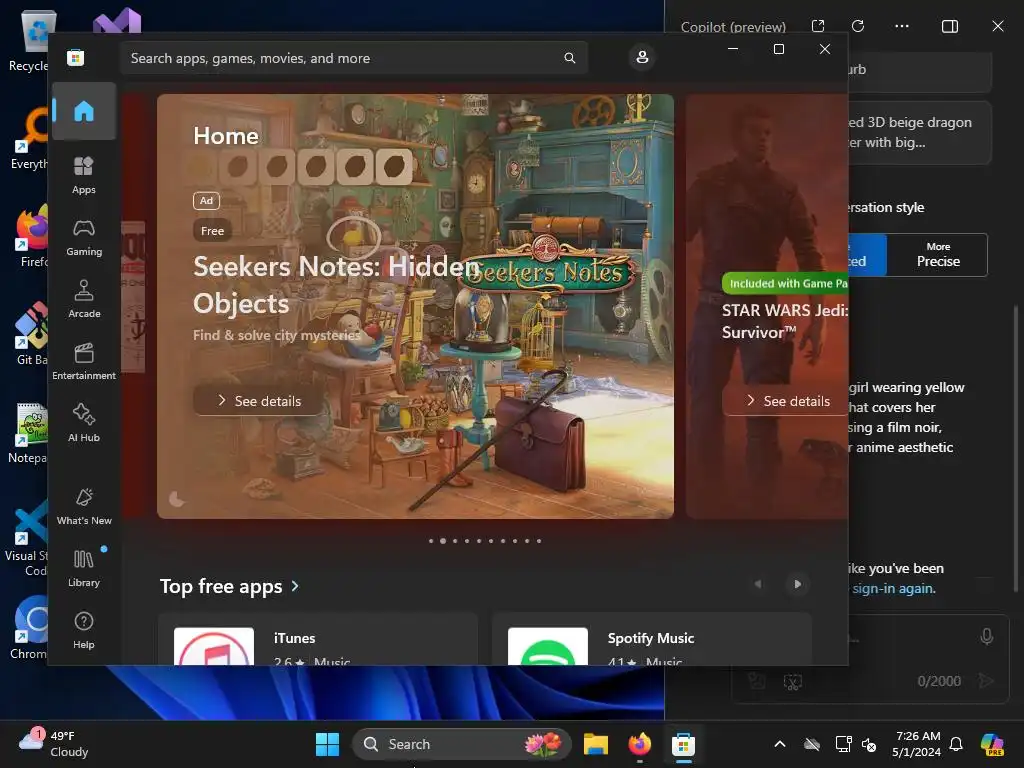Click the network display tray icon

[x=843, y=744]
